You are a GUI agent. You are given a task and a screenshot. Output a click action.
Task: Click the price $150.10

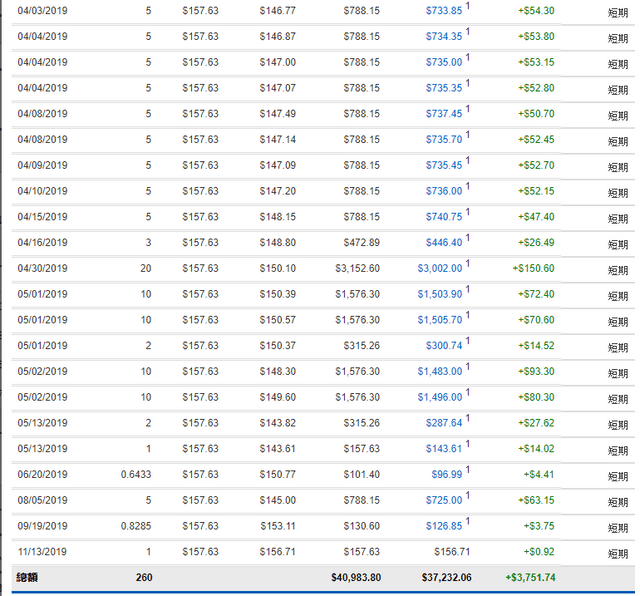click(278, 268)
